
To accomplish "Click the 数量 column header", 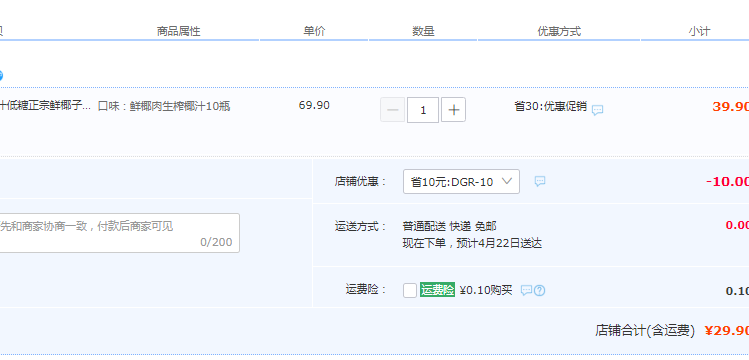I will (x=423, y=32).
